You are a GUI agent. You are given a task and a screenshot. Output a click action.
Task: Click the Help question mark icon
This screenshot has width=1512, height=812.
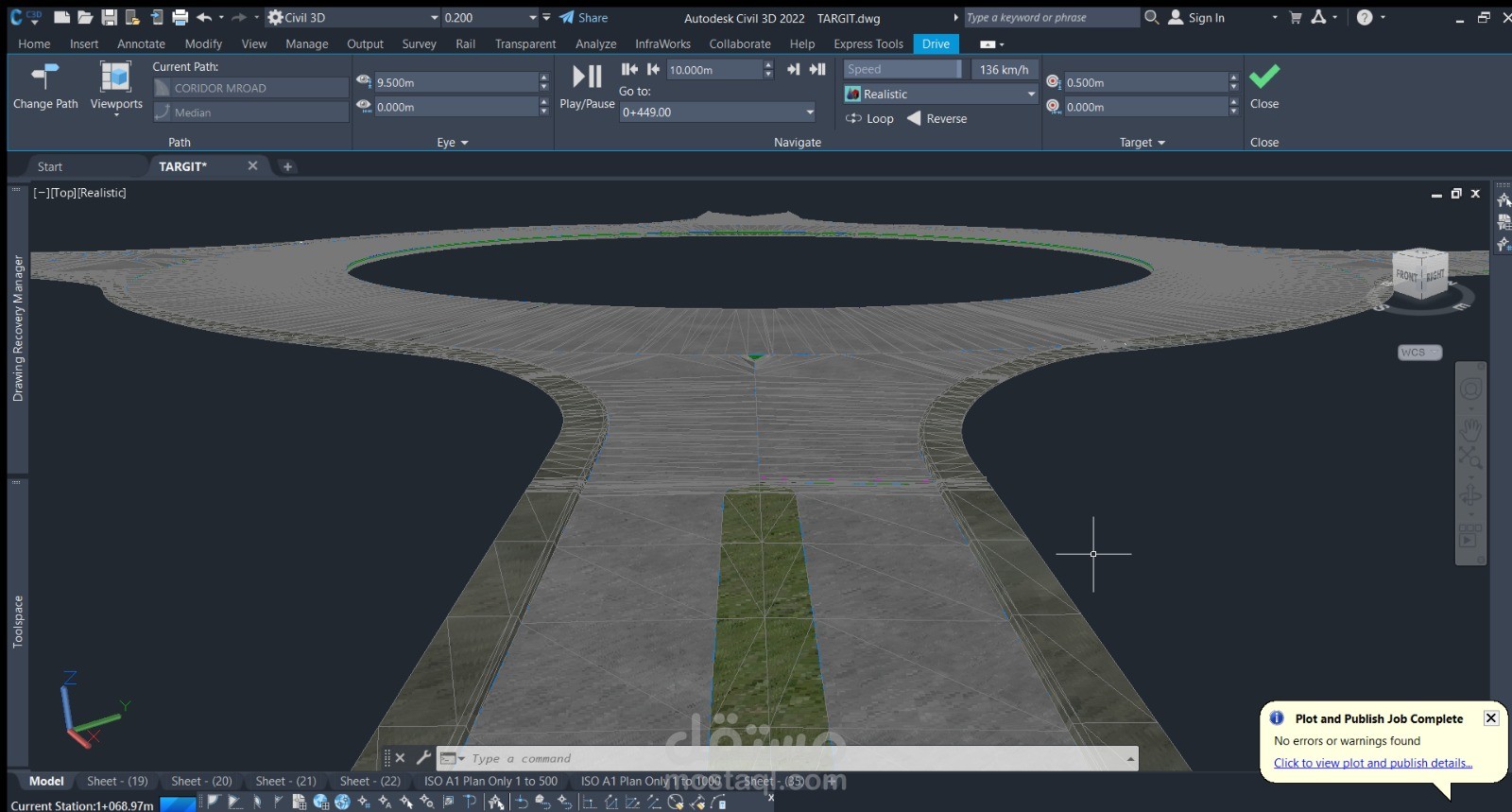tap(1365, 17)
